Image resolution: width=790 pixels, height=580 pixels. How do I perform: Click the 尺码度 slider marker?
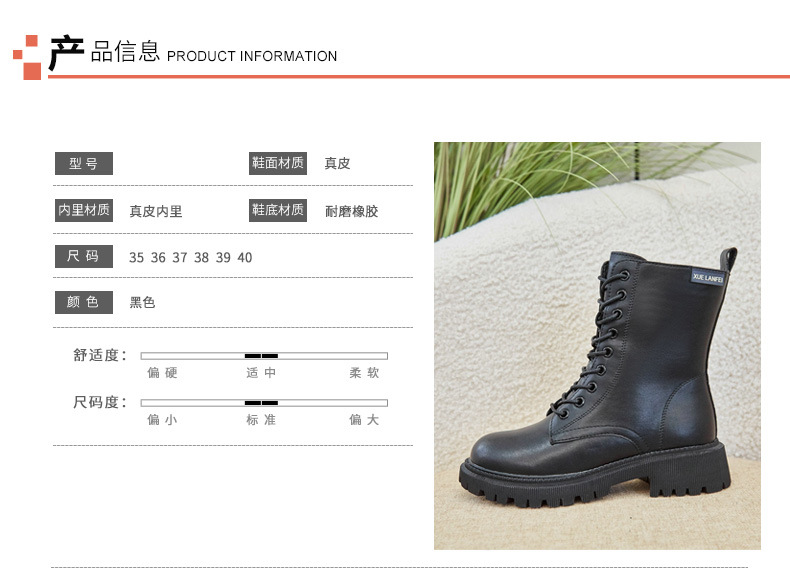[x=261, y=403]
